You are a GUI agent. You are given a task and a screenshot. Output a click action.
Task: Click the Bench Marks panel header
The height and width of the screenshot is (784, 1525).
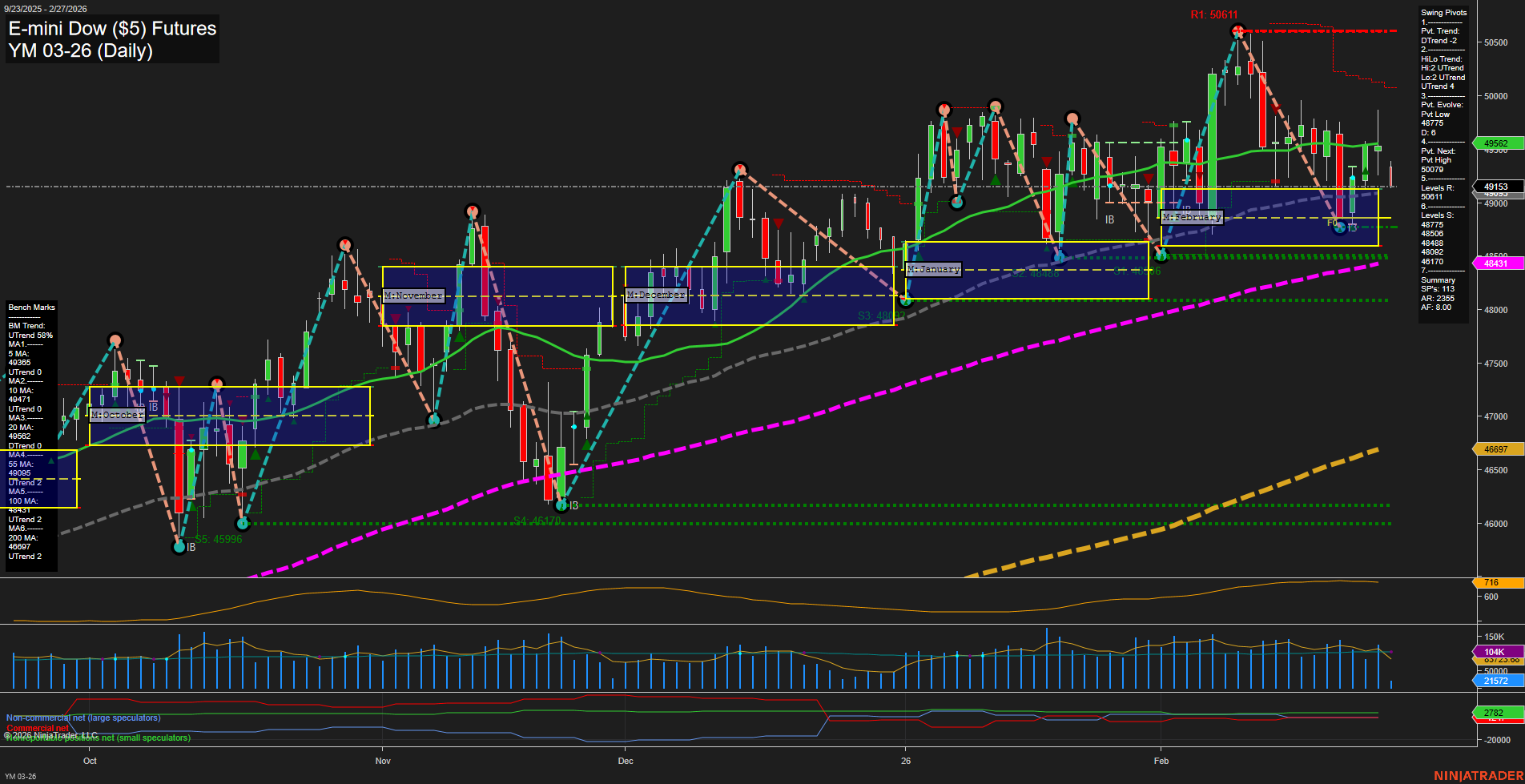click(x=30, y=307)
